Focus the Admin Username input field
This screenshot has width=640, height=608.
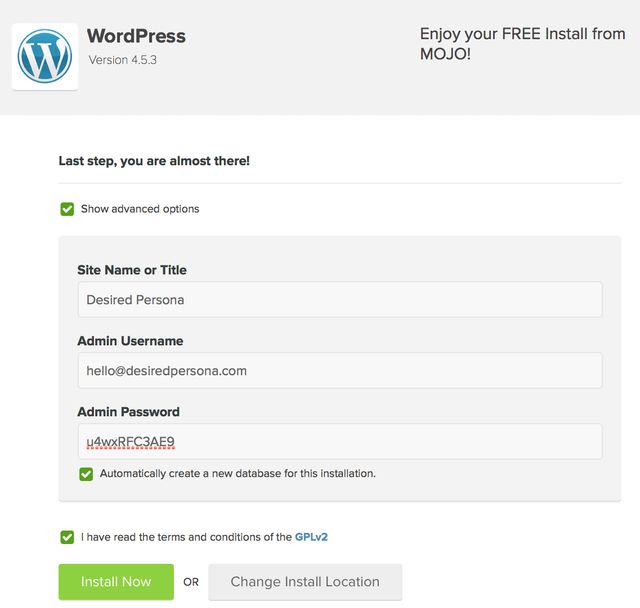[x=340, y=370]
